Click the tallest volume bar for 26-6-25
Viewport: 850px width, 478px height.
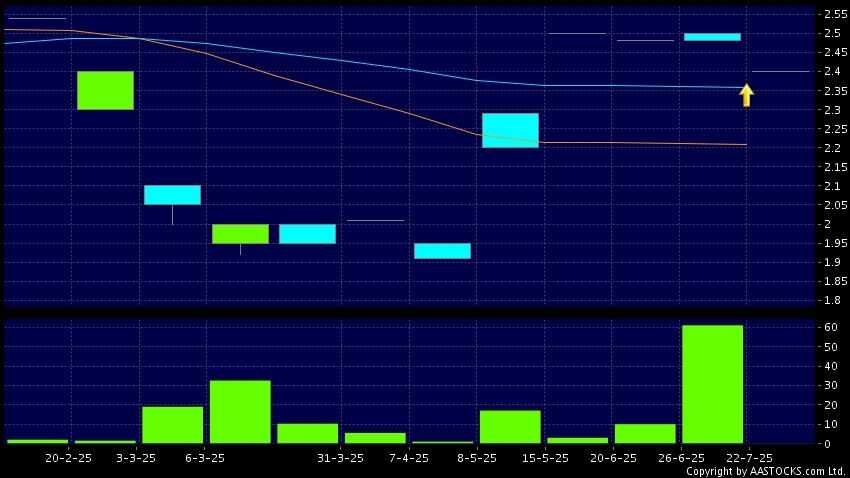tap(712, 384)
